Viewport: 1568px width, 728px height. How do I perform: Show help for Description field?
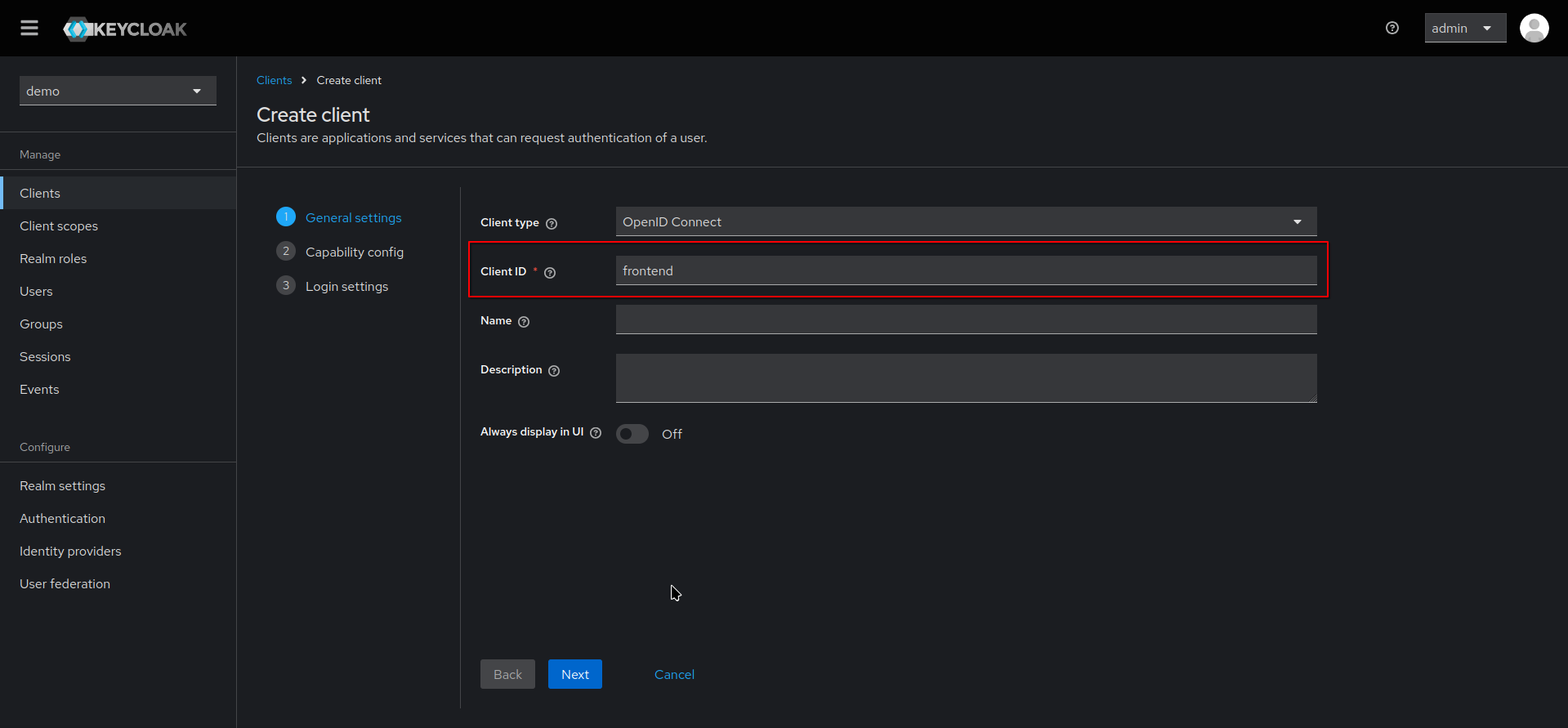point(554,371)
